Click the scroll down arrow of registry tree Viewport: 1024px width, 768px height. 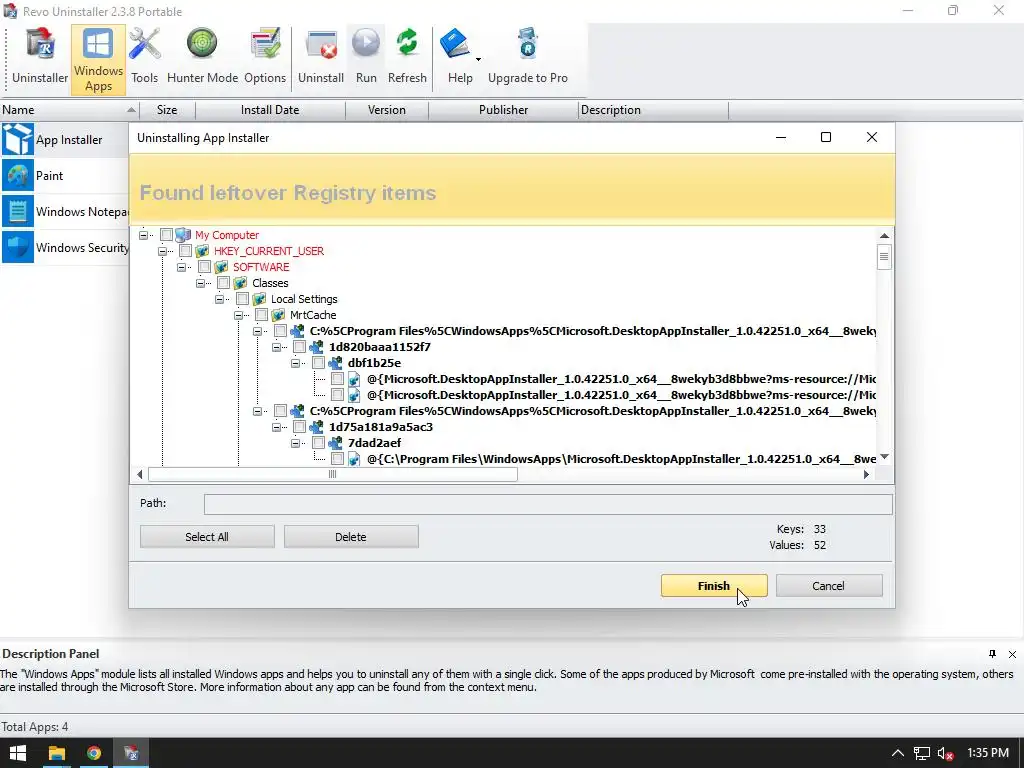884,457
